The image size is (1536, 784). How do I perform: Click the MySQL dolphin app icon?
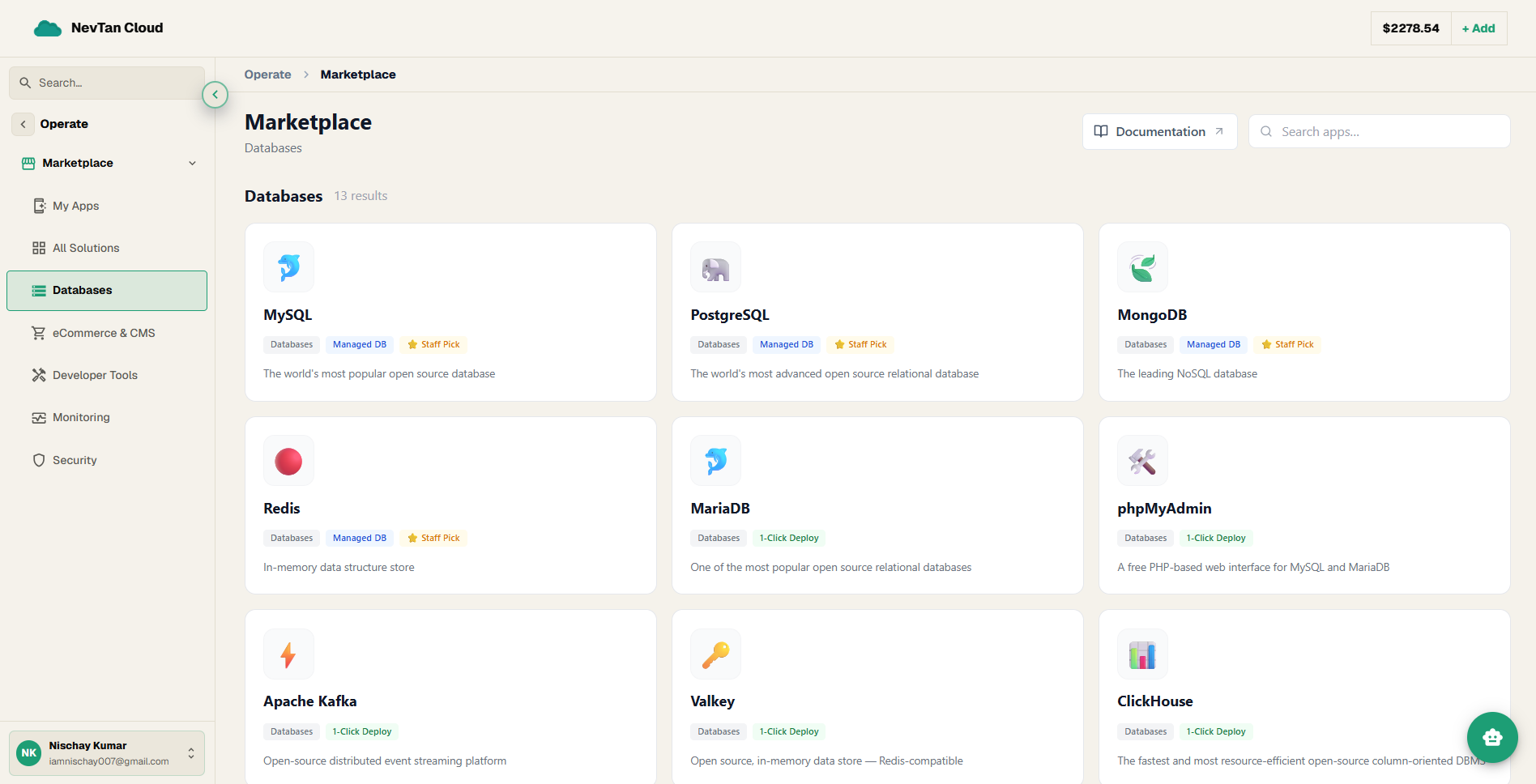pos(288,267)
